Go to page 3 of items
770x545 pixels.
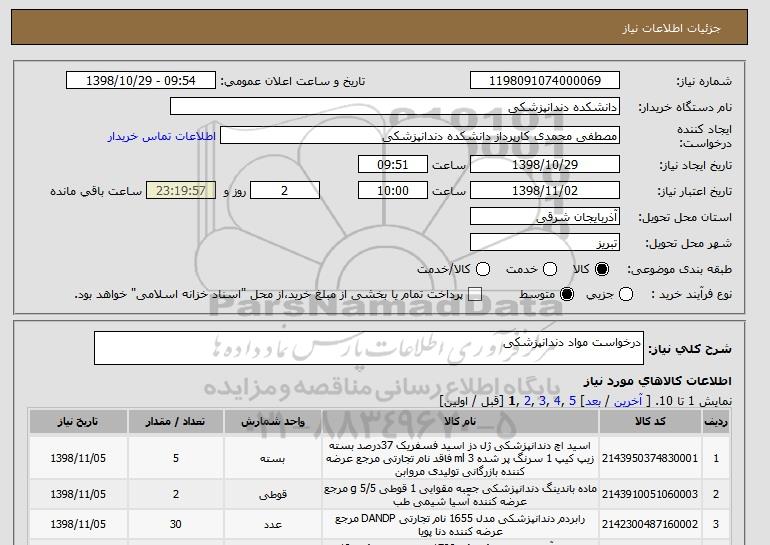(x=542, y=401)
